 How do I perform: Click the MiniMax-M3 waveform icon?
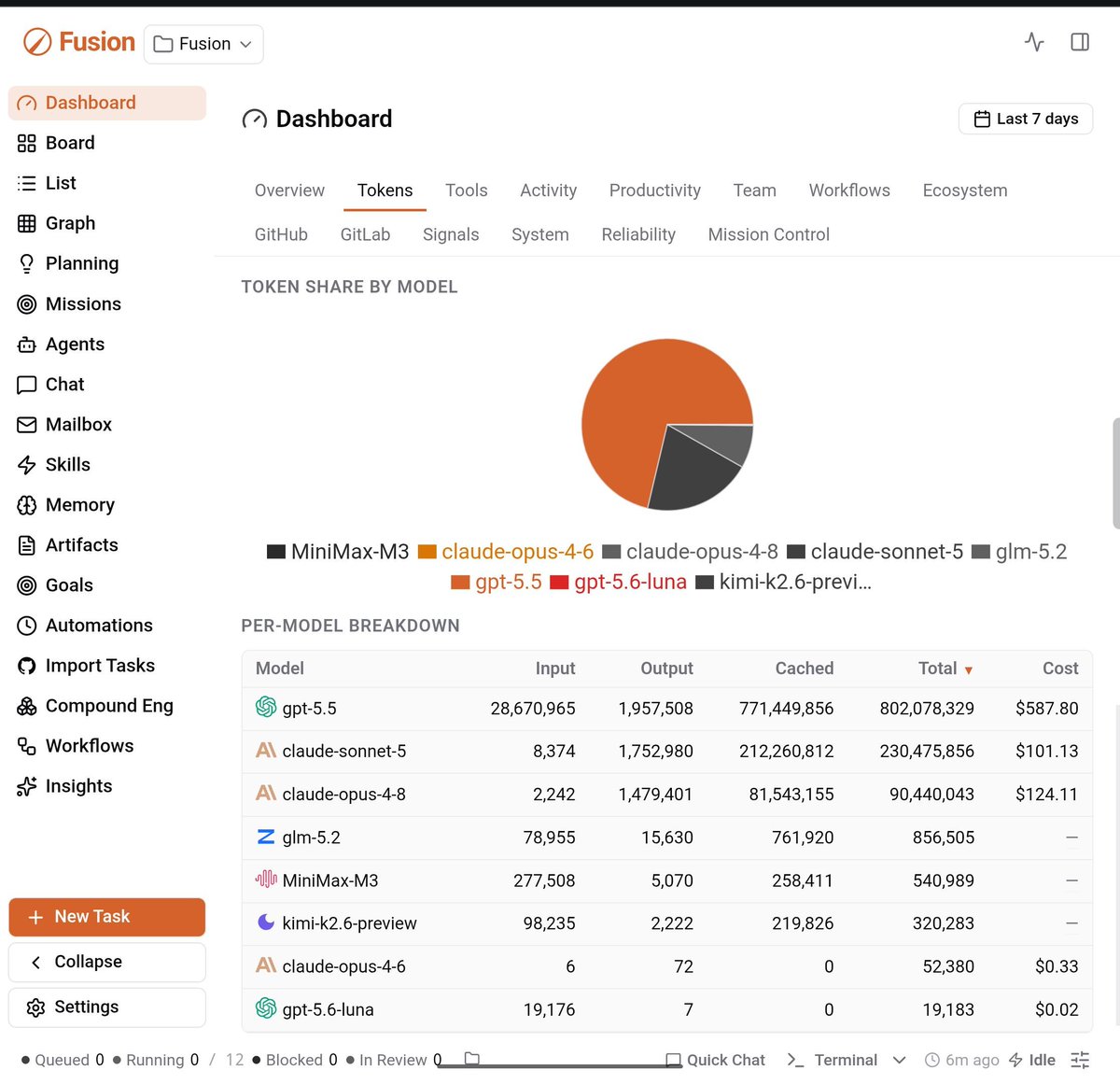pos(266,880)
